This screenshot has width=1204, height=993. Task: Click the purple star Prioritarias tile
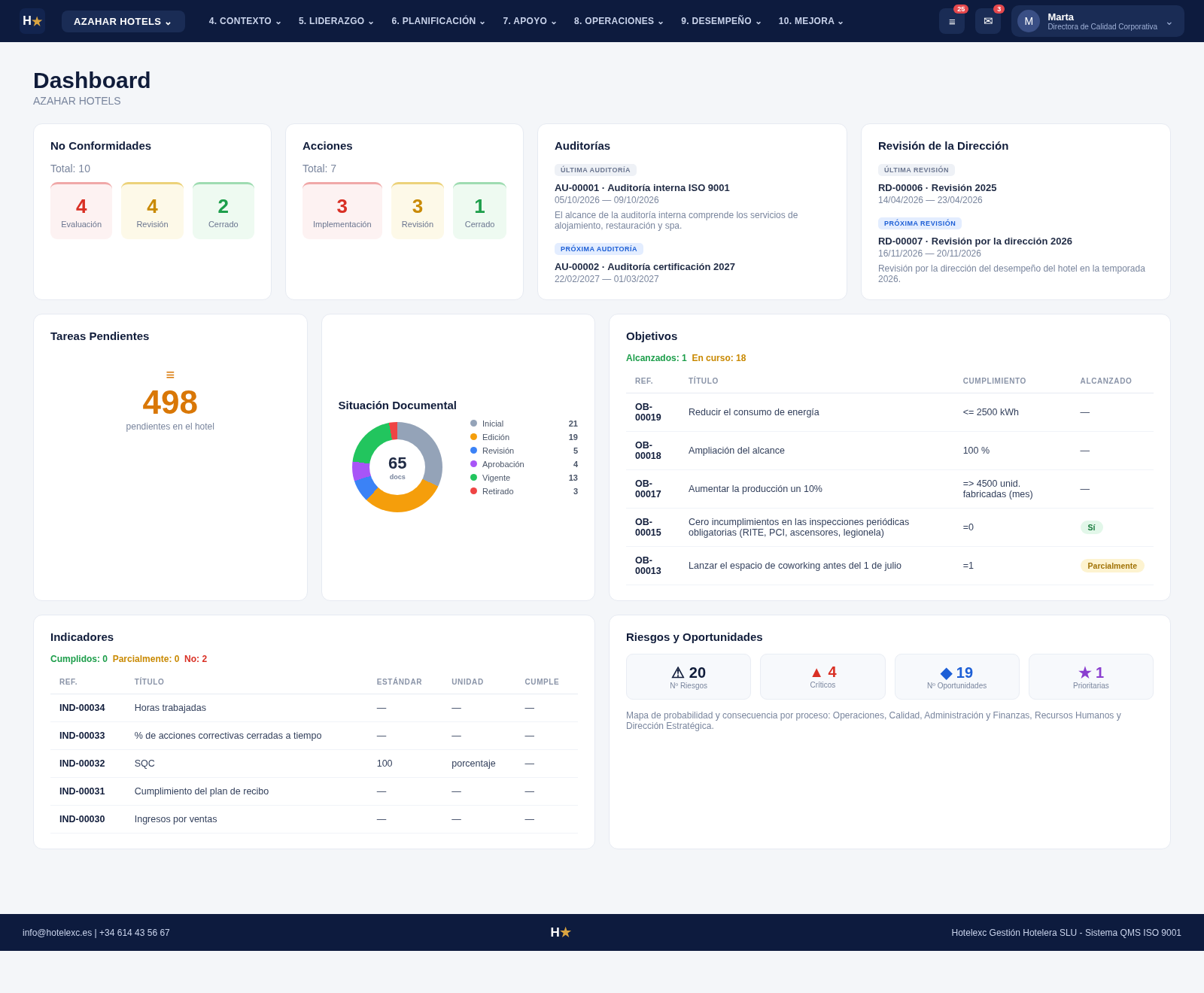pyautogui.click(x=1091, y=676)
